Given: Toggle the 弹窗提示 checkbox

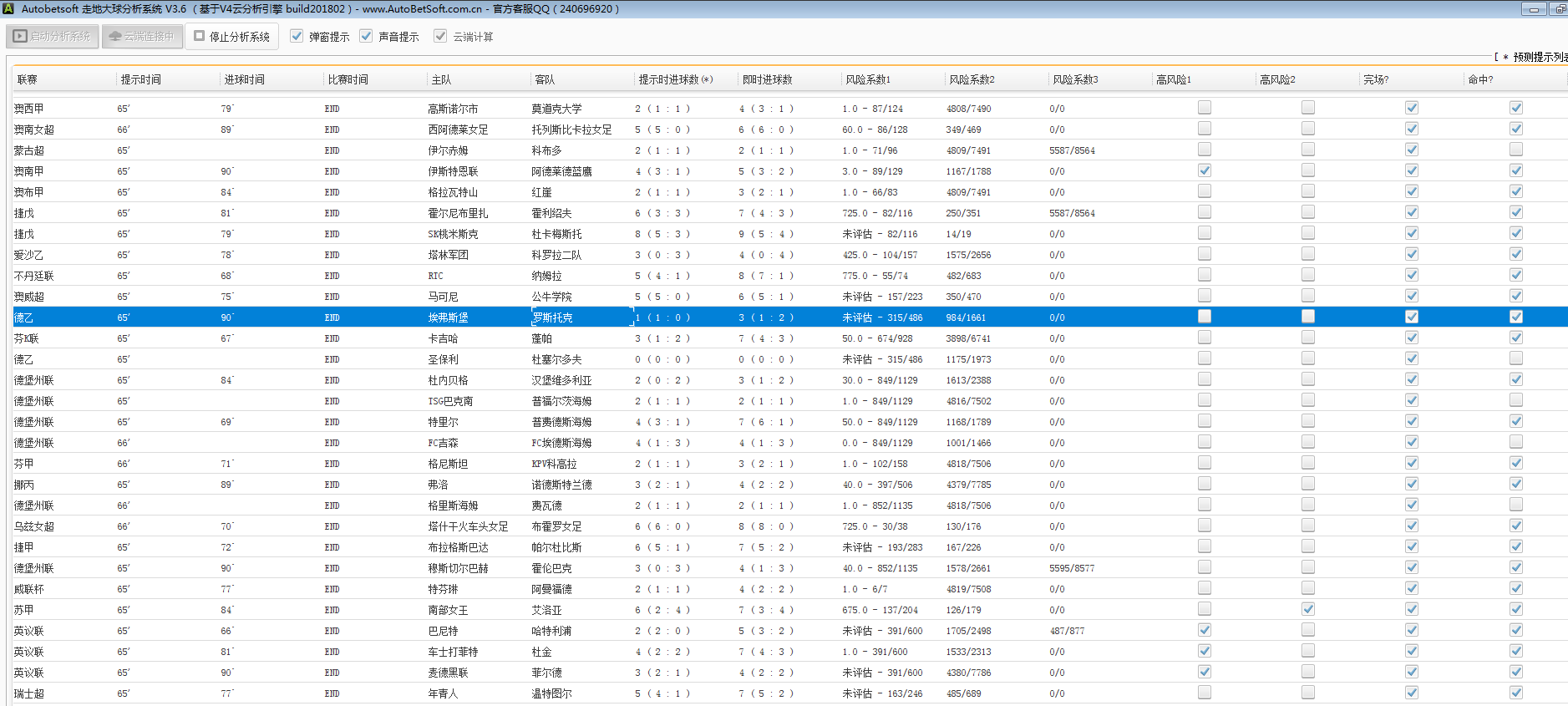Looking at the screenshot, I should [x=297, y=36].
